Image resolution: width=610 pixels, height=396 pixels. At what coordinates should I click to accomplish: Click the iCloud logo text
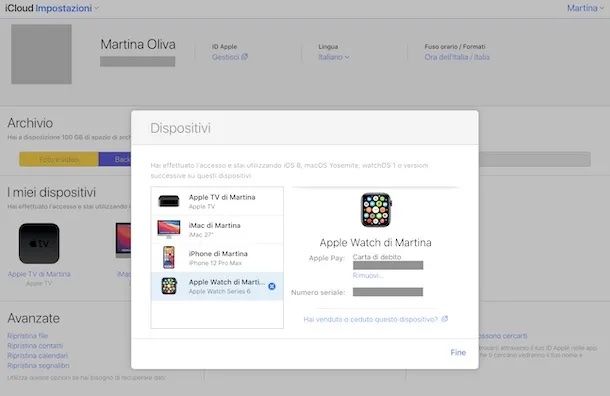pos(19,8)
